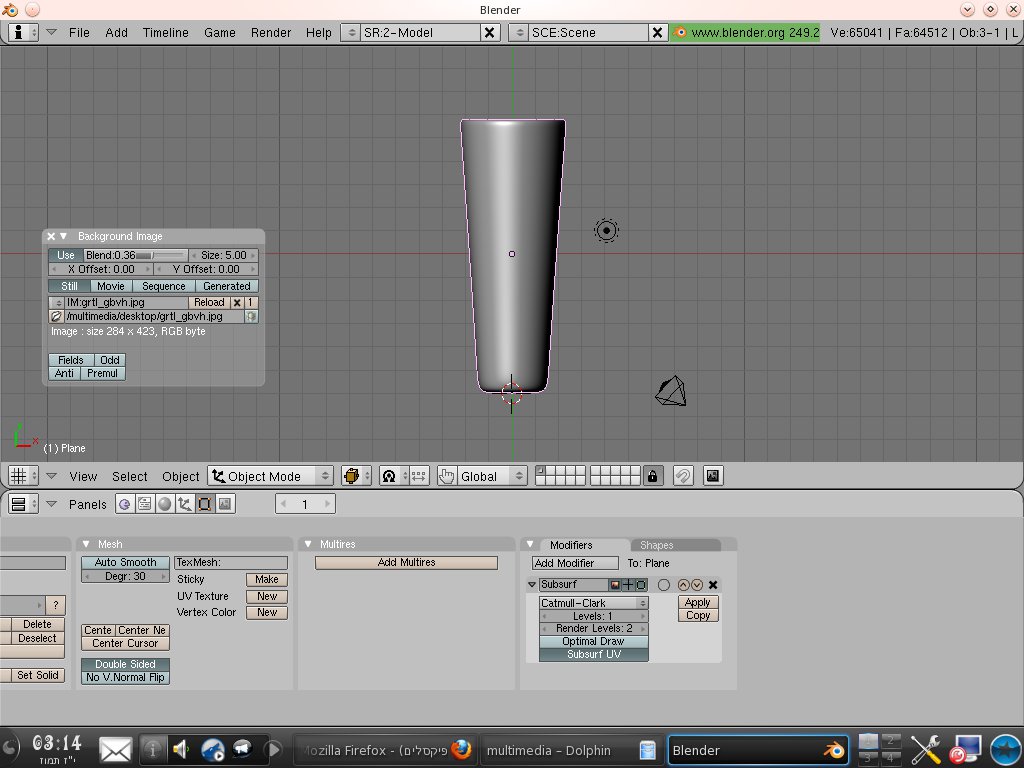Image resolution: width=1024 pixels, height=768 pixels.
Task: Switch to the Shapes tab
Action: pyautogui.click(x=657, y=545)
